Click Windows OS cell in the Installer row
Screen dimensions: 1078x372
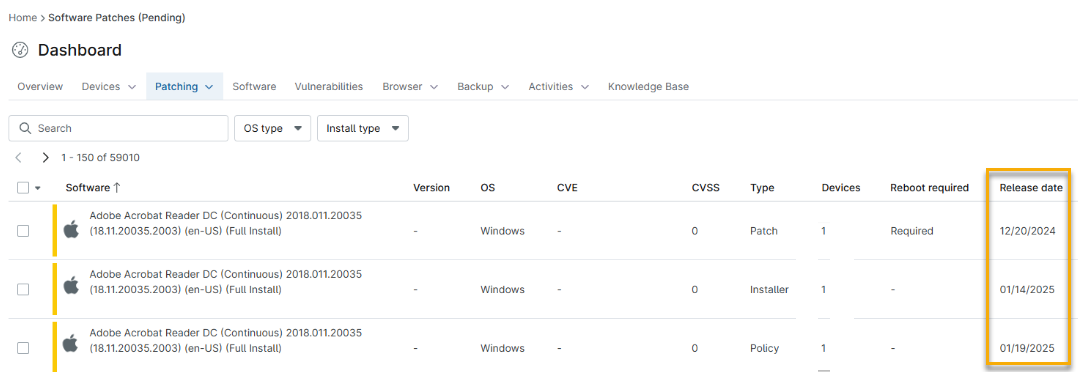503,289
